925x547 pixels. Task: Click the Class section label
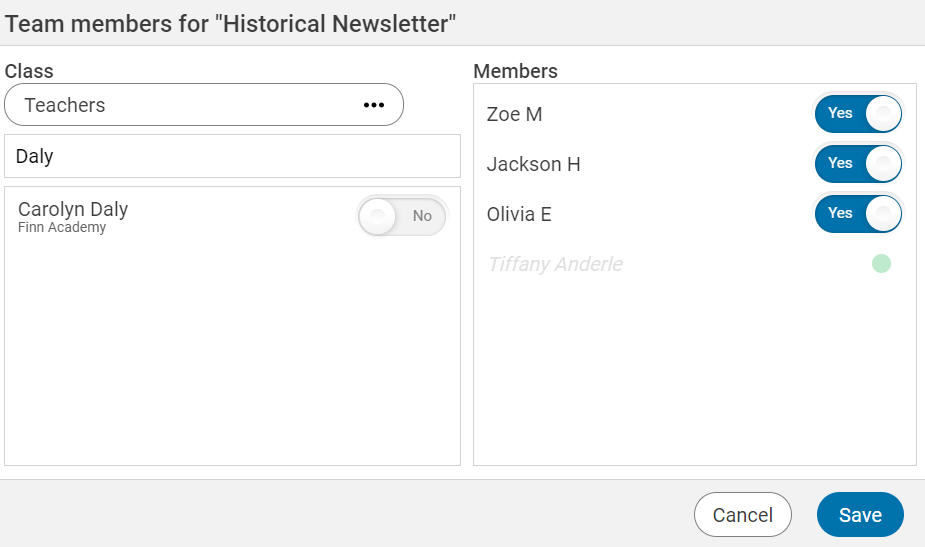tap(29, 71)
